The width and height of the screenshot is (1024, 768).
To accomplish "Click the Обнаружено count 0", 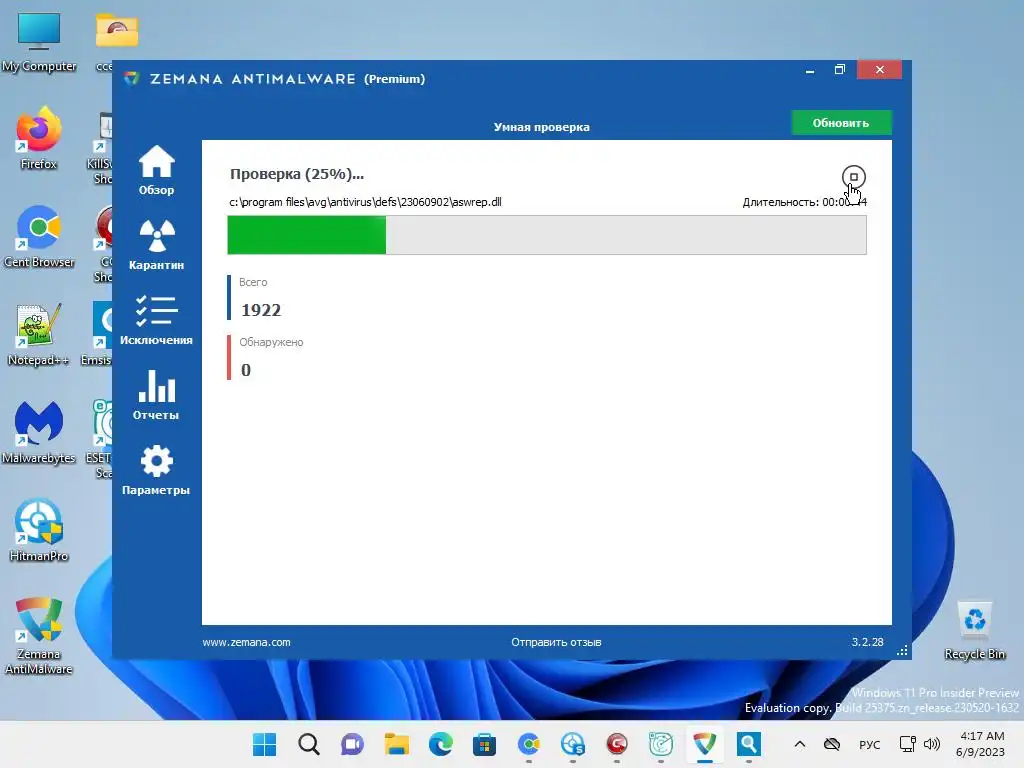I will (246, 370).
